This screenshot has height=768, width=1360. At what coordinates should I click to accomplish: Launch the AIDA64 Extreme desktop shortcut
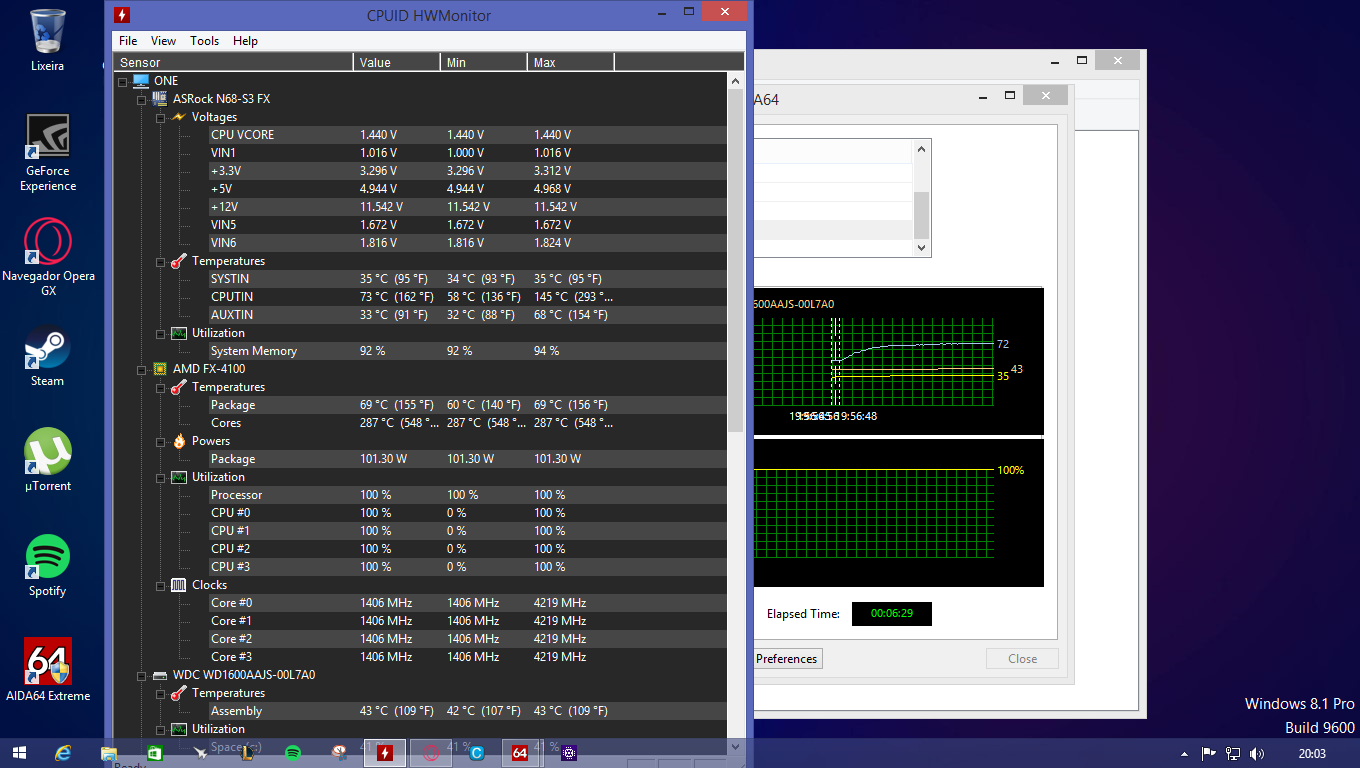[48, 670]
